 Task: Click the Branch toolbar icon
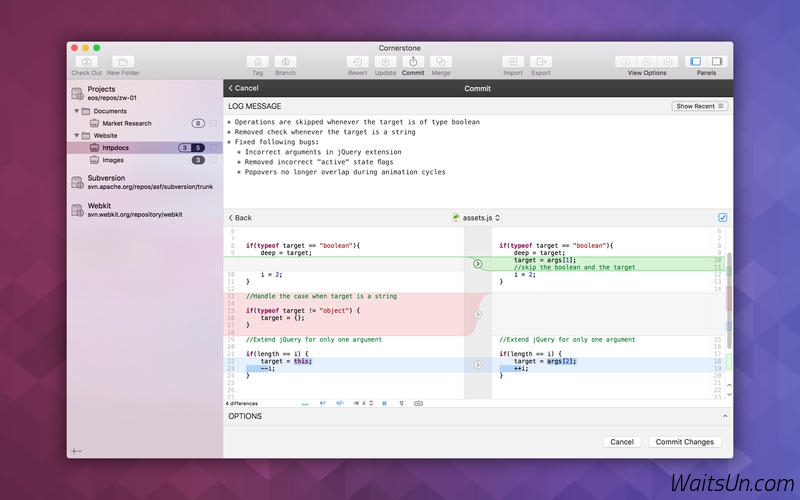click(285, 62)
